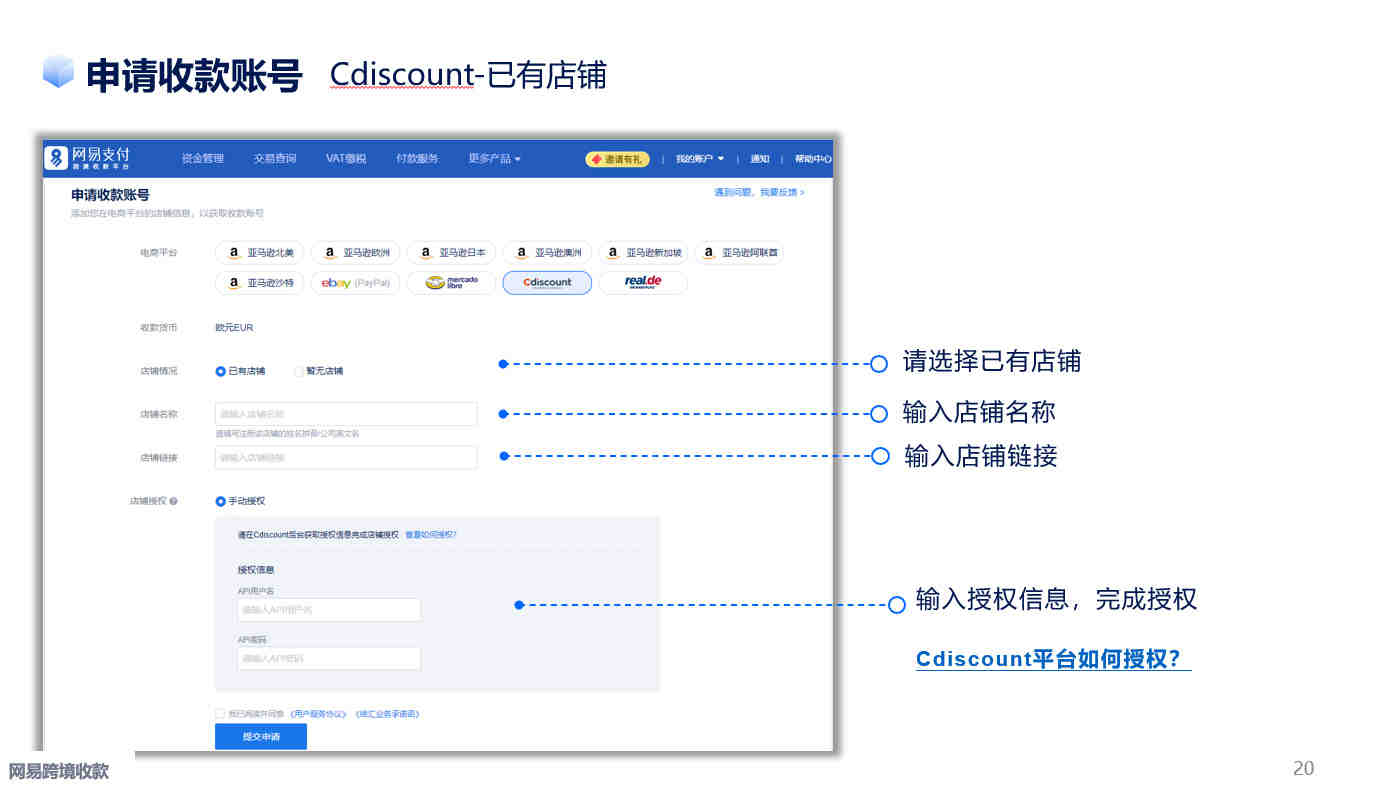Select the eBay (PayPal) platform
The width and height of the screenshot is (1378, 788).
[x=355, y=283]
